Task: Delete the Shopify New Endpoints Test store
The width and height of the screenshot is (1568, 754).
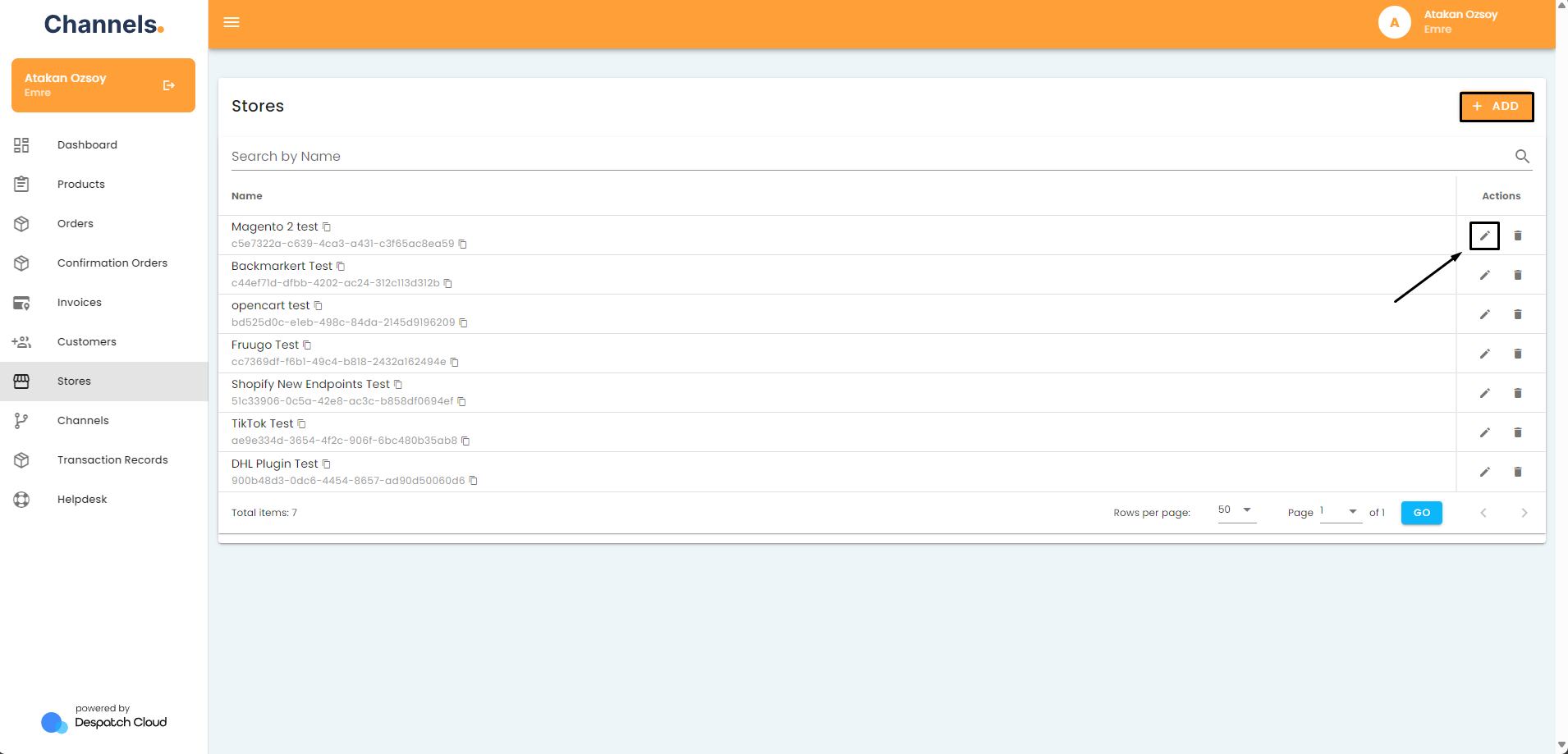Action: click(1518, 393)
